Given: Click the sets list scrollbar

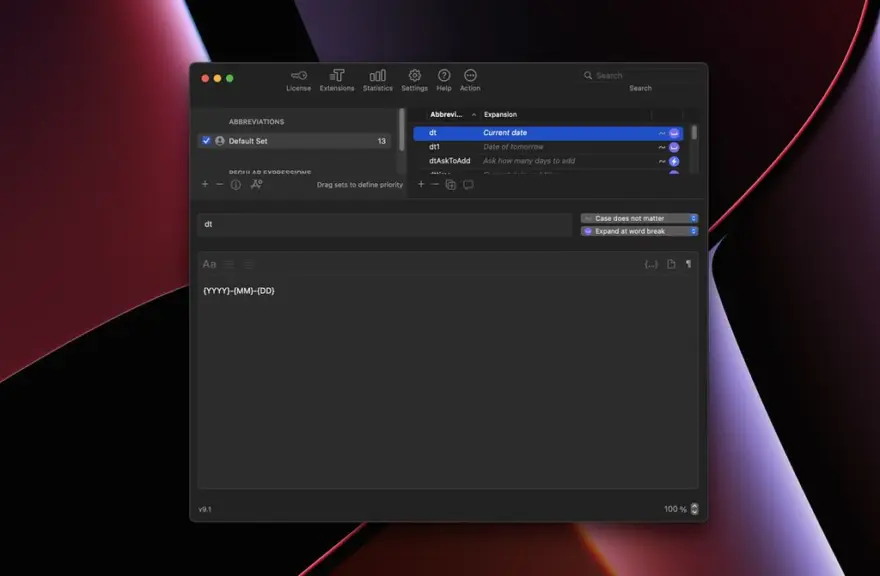Looking at the screenshot, I should click(402, 130).
